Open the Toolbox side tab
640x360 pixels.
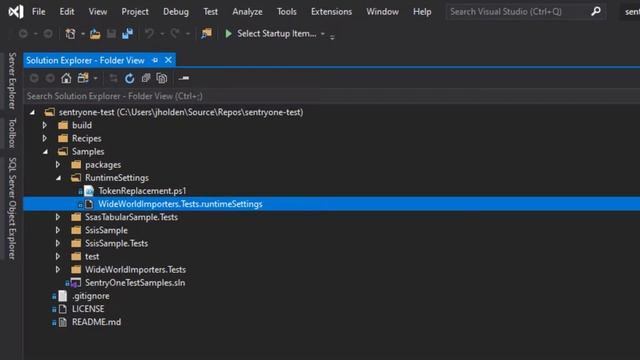(12, 133)
